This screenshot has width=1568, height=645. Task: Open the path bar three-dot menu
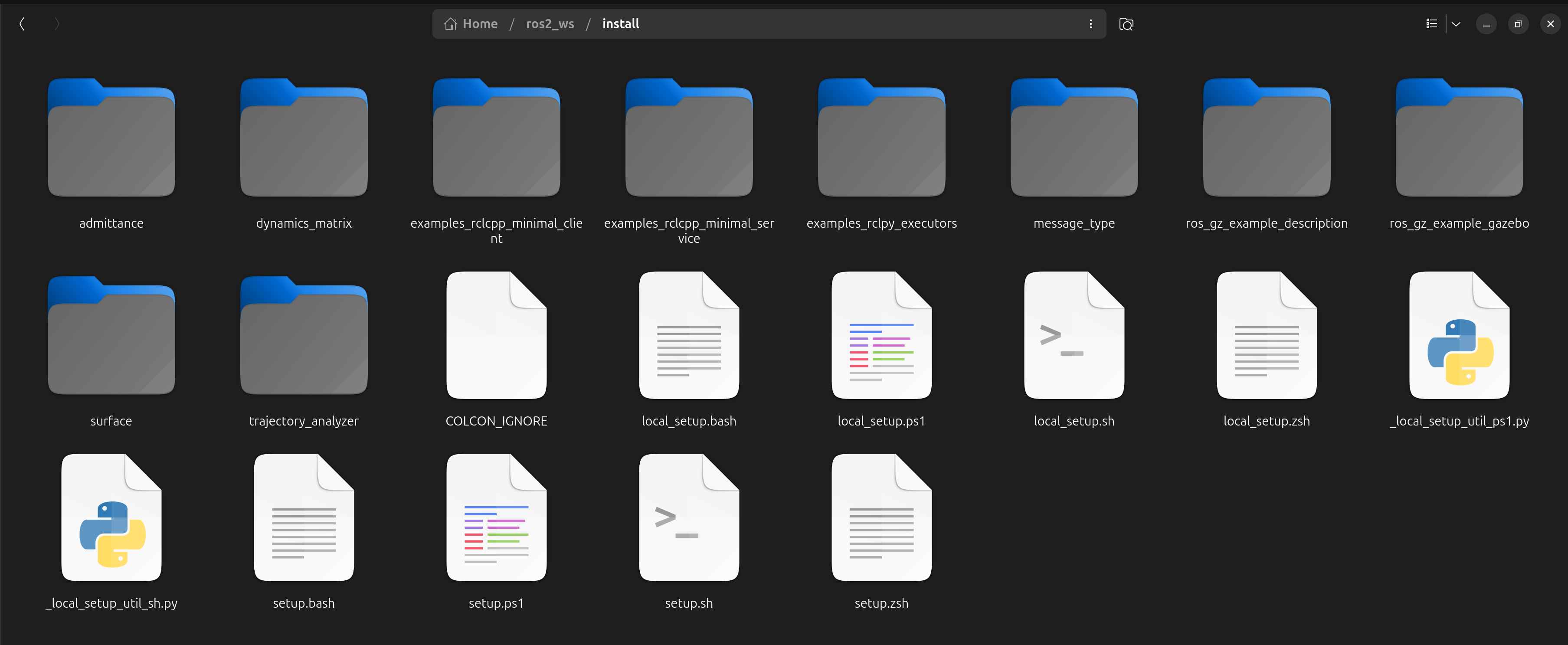pyautogui.click(x=1090, y=24)
